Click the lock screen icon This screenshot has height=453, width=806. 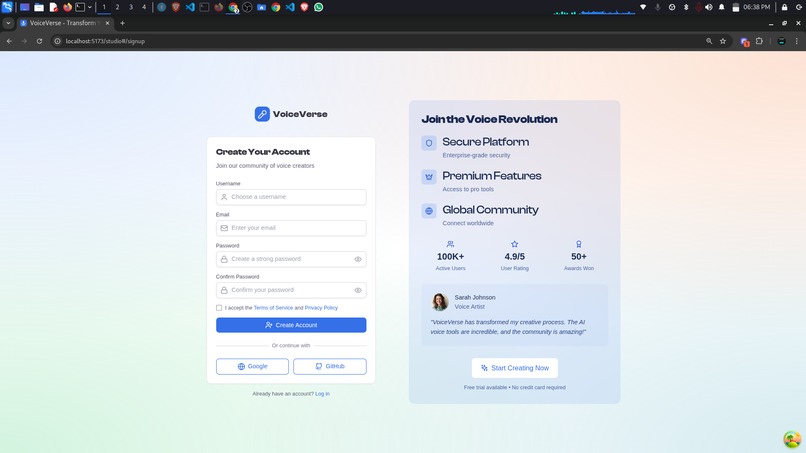coord(784,7)
